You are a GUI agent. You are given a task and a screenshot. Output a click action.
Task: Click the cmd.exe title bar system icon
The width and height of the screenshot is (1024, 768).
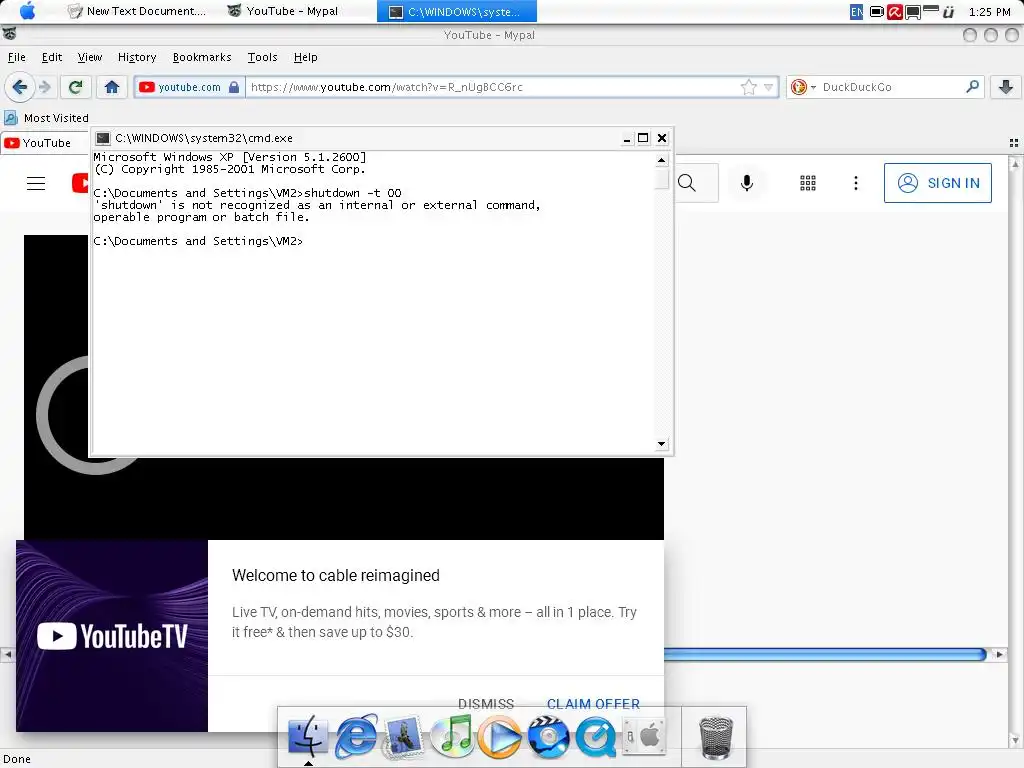[x=103, y=138]
